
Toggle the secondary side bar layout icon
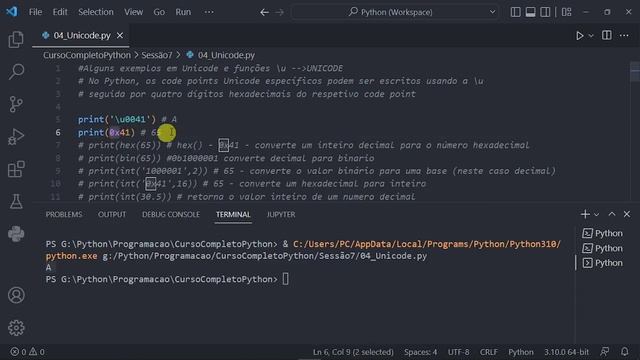[545, 12]
